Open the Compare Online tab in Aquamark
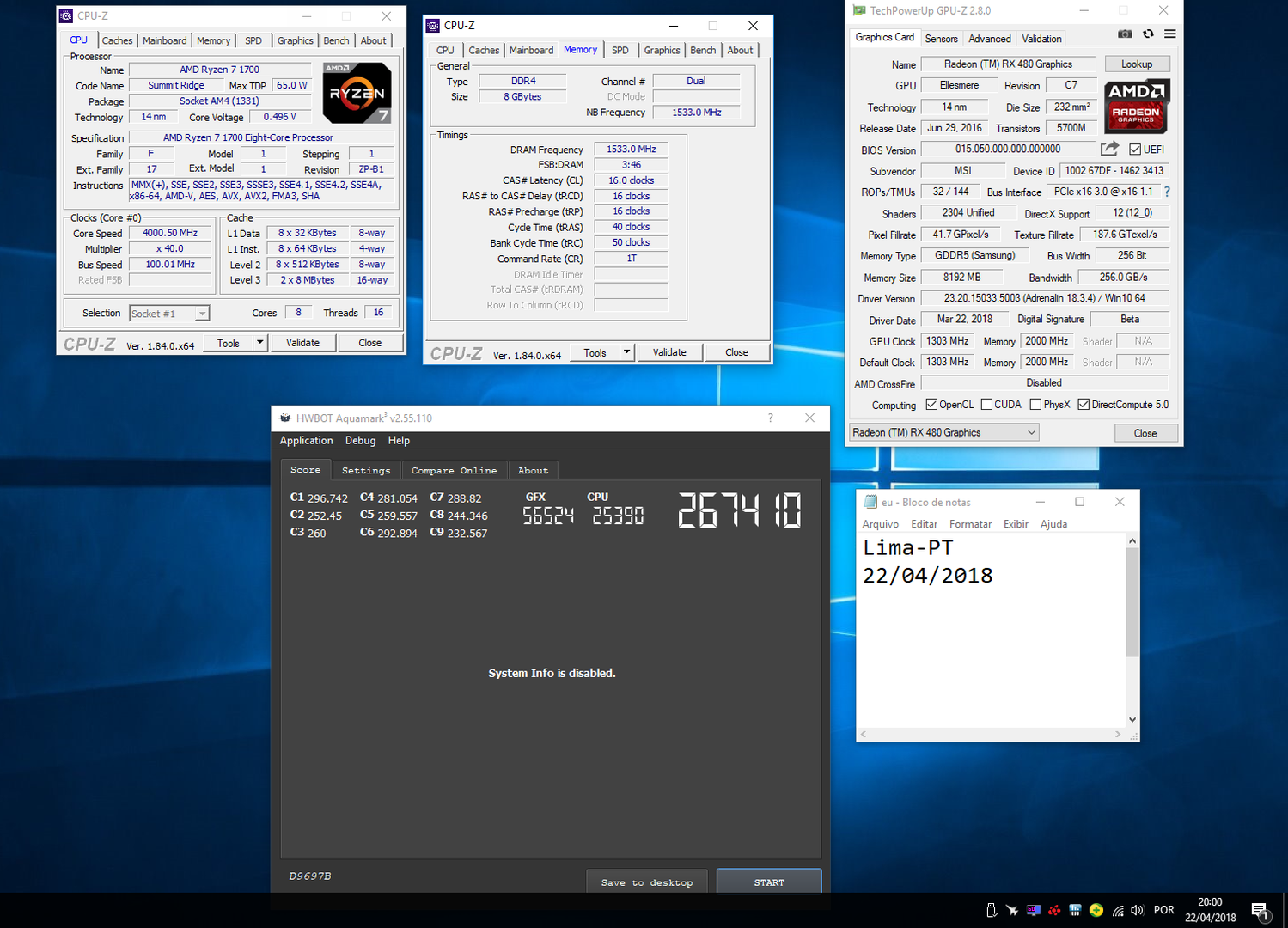This screenshot has width=1288, height=928. 454,471
